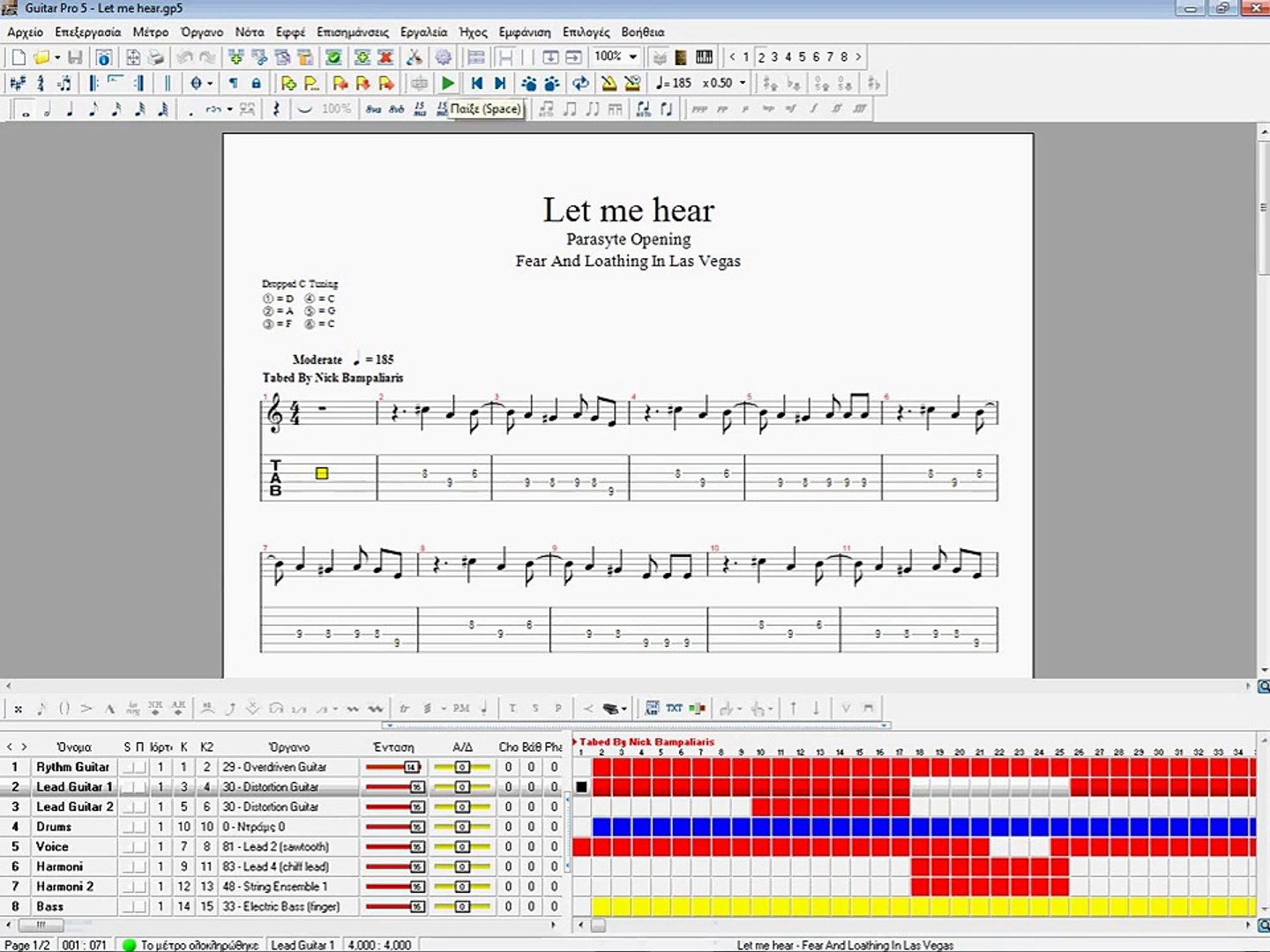1270x952 pixels.
Task: Toggle mute for Drums track
Action: coord(140,828)
